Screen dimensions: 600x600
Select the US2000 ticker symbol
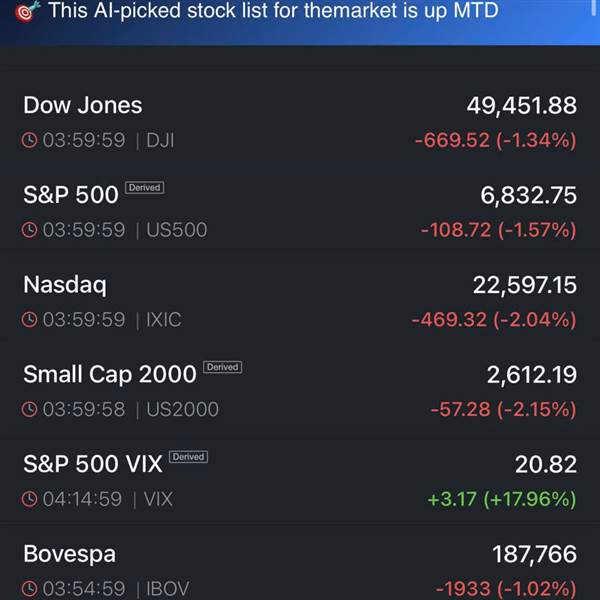click(182, 410)
